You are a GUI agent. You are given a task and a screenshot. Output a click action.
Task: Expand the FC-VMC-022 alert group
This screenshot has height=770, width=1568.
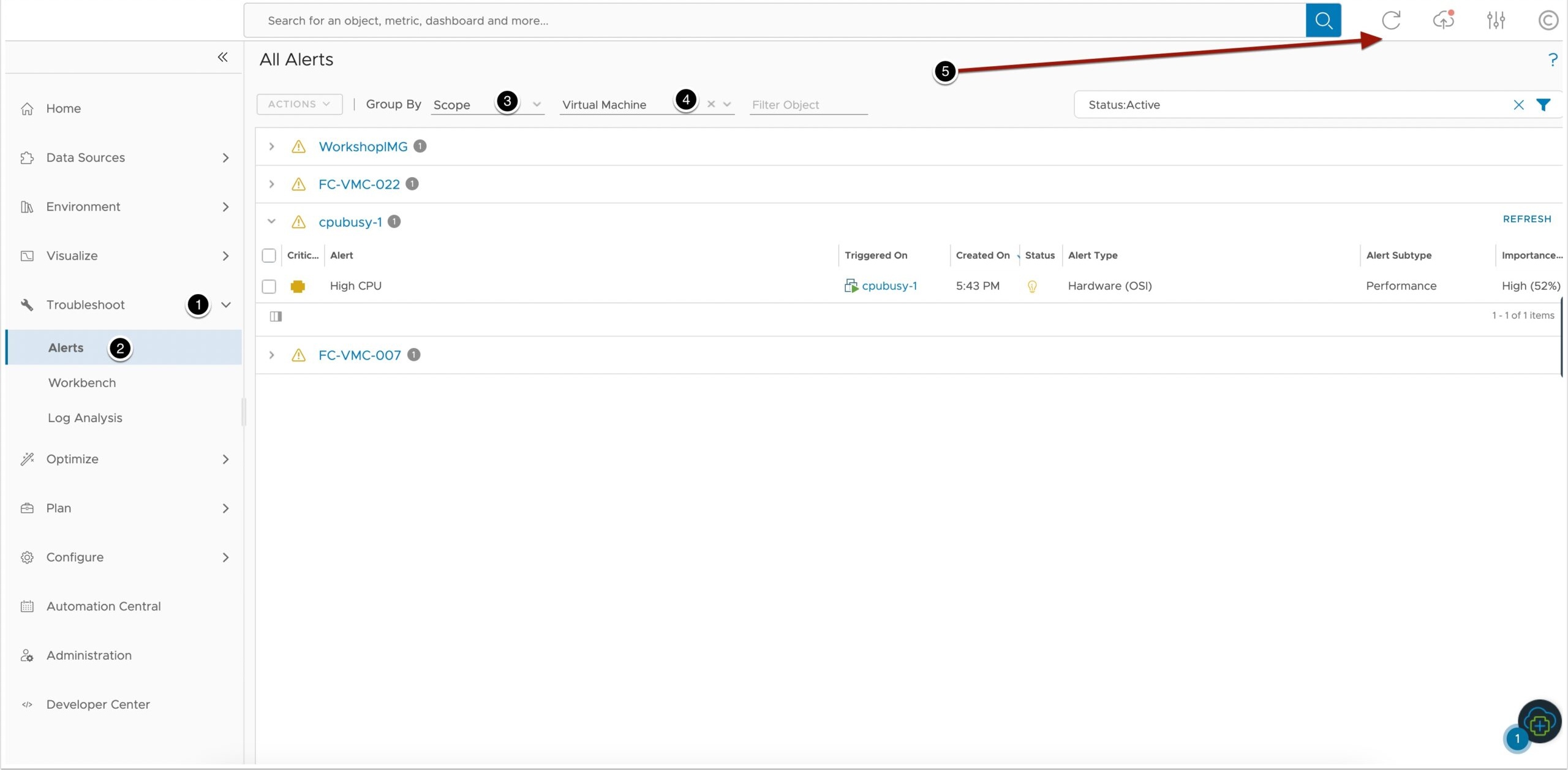click(271, 184)
